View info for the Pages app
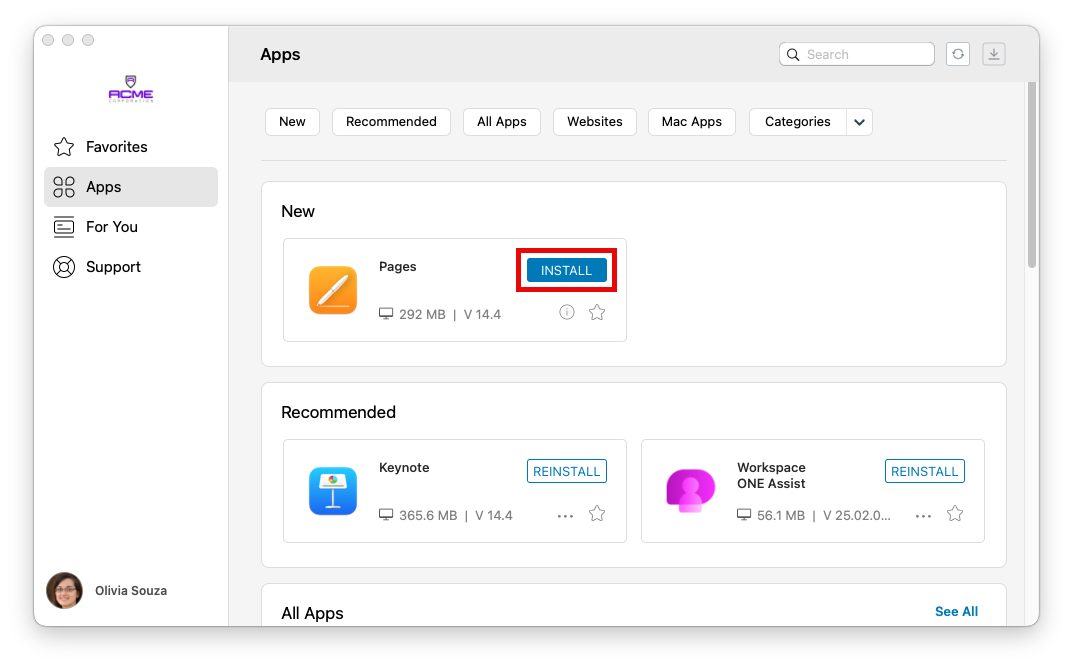This screenshot has height=668, width=1073. [566, 312]
